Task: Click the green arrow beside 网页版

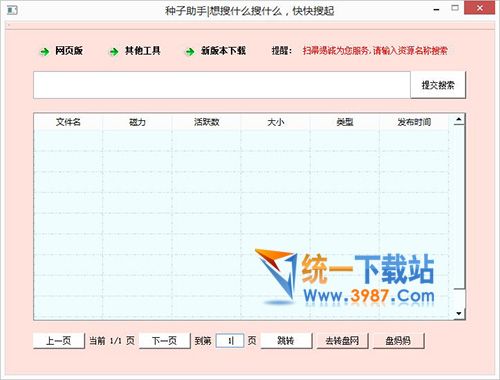Action: 44,52
